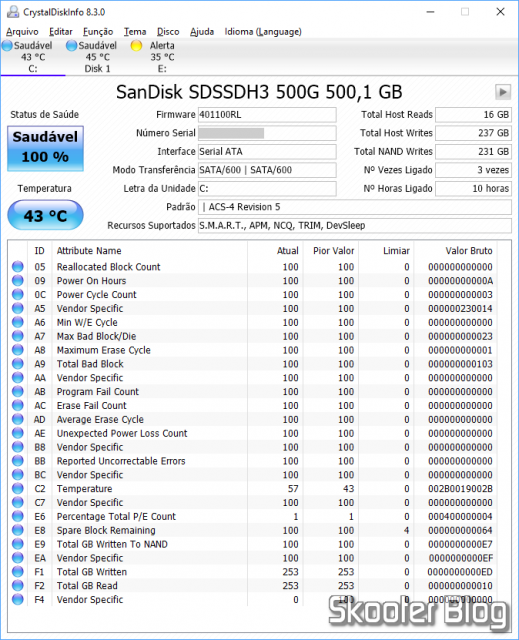Click the status icon for Power Cycle Count
The height and width of the screenshot is (640, 519).
[18, 294]
